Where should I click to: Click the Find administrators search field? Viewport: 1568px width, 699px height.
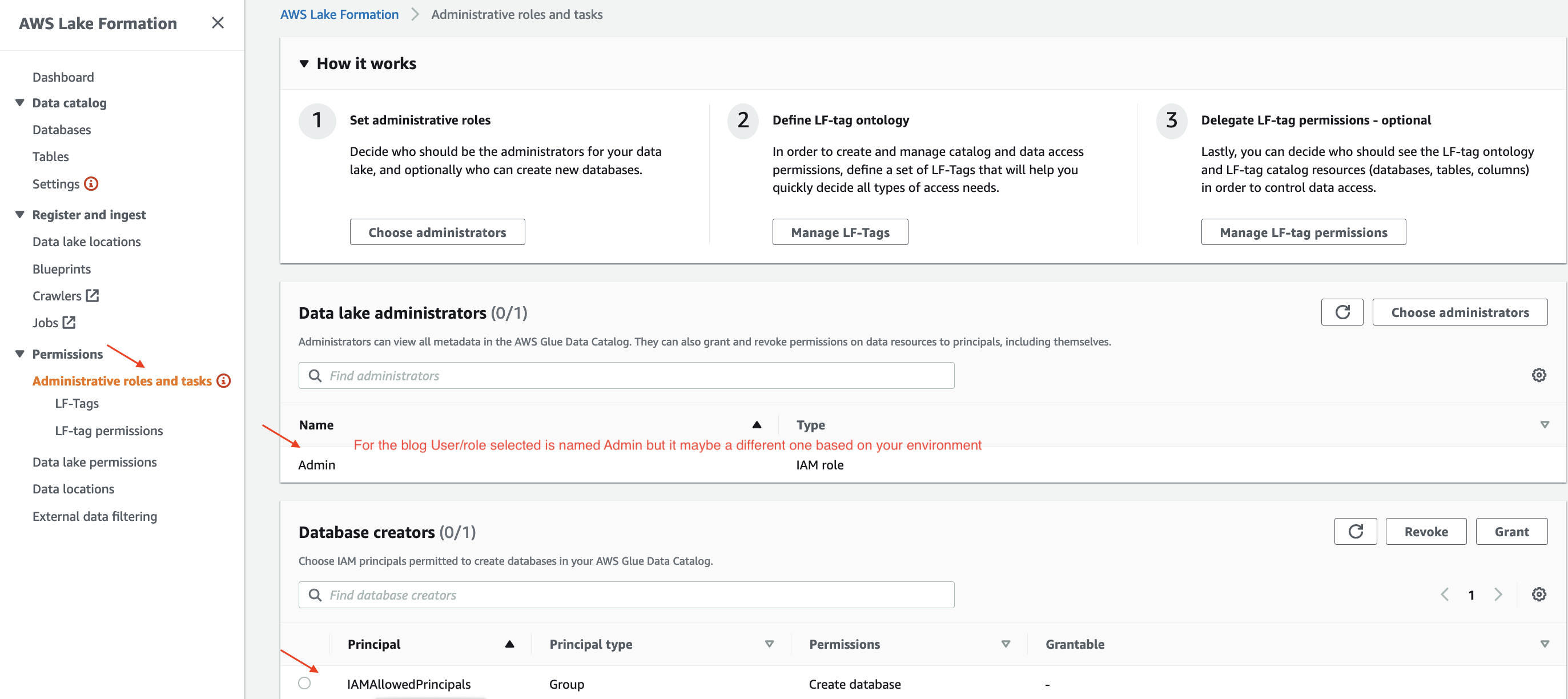[x=626, y=376]
